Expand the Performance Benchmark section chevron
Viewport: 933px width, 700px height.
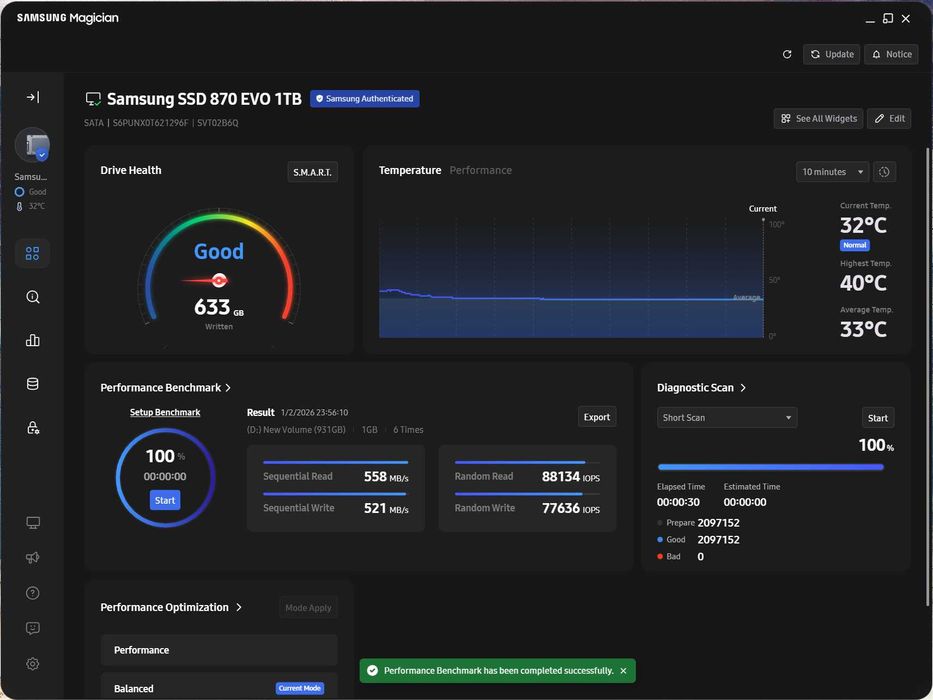pos(228,388)
